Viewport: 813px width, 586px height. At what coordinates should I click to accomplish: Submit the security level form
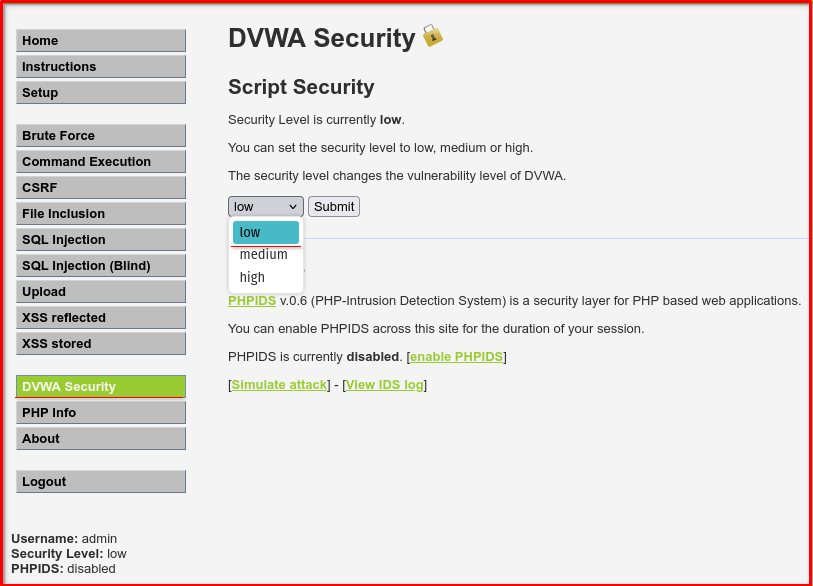pyautogui.click(x=334, y=206)
